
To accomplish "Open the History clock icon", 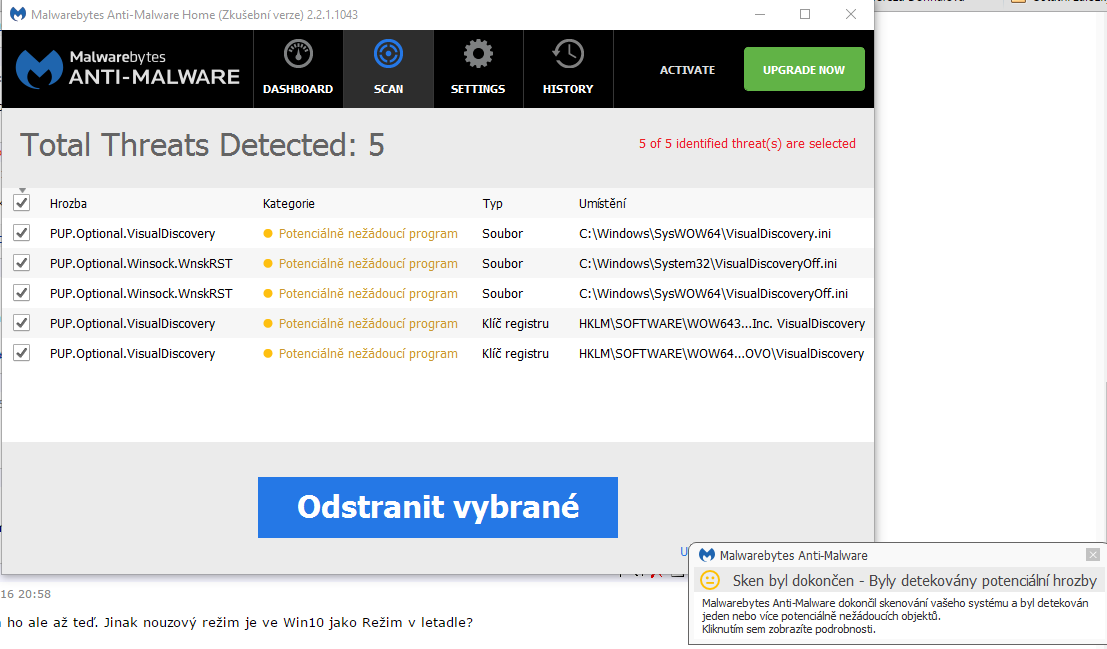I will [x=568, y=55].
